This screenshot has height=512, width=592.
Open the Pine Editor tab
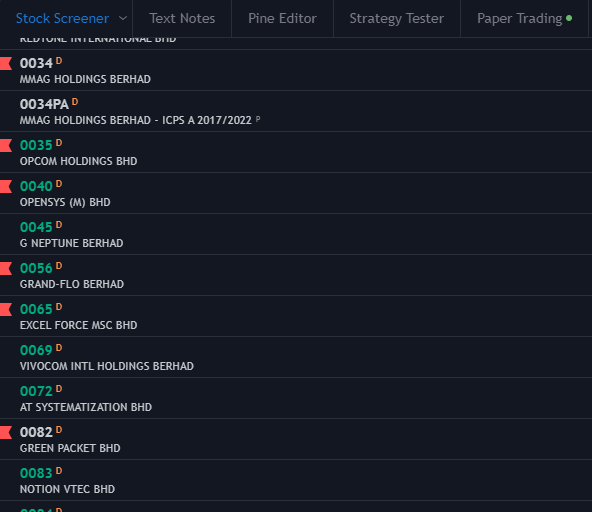click(x=282, y=19)
